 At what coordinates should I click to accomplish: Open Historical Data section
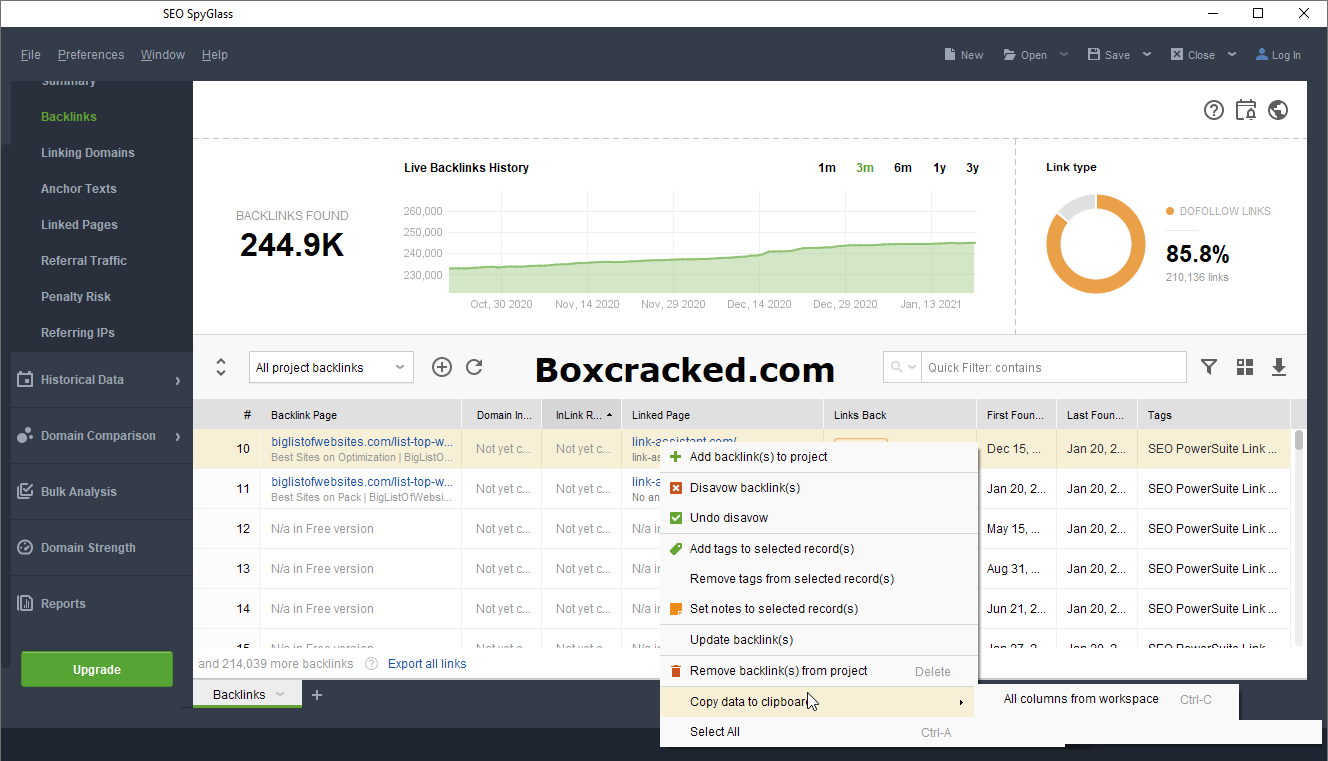[101, 380]
